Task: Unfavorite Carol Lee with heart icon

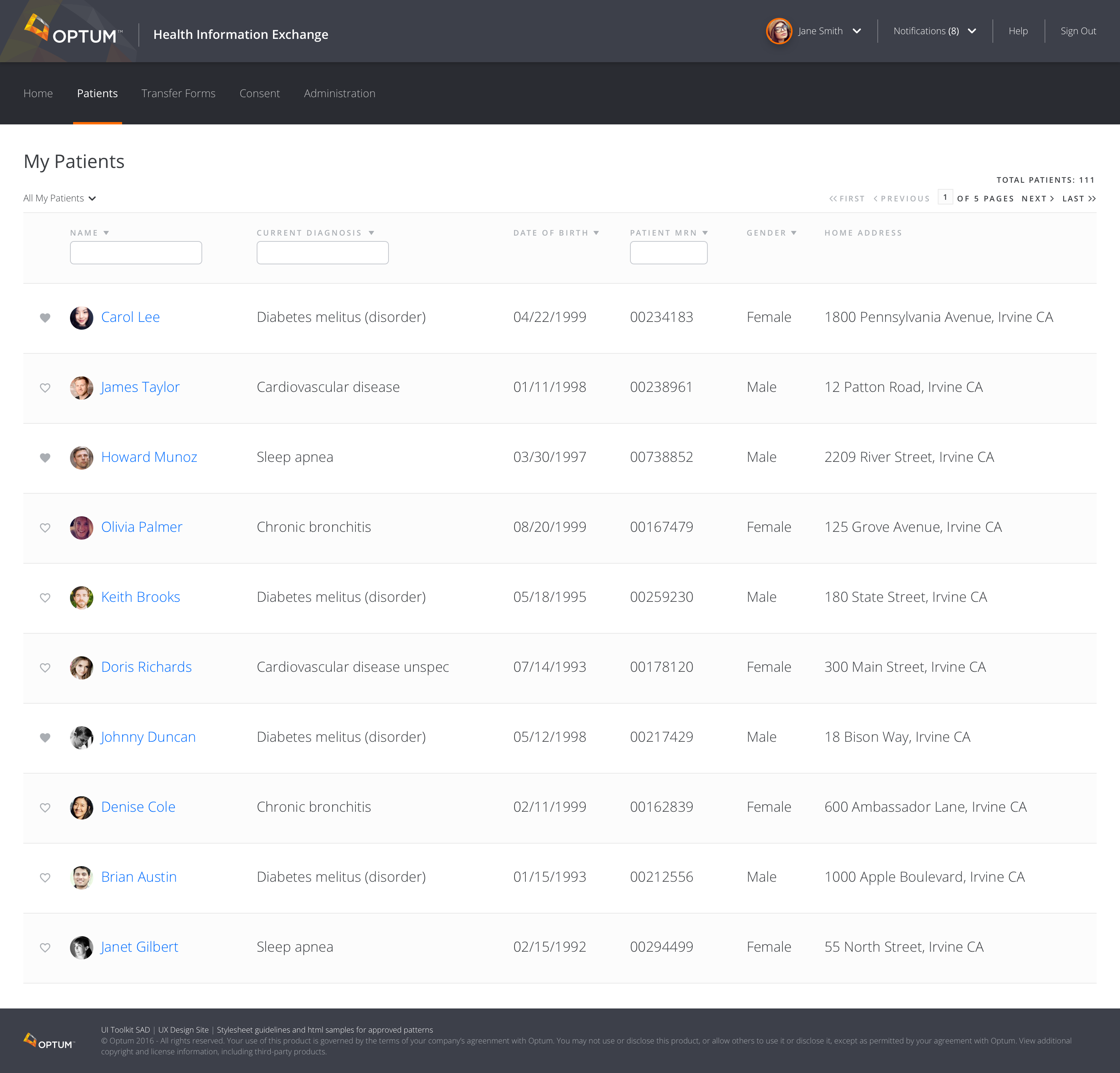Action: [x=45, y=318]
